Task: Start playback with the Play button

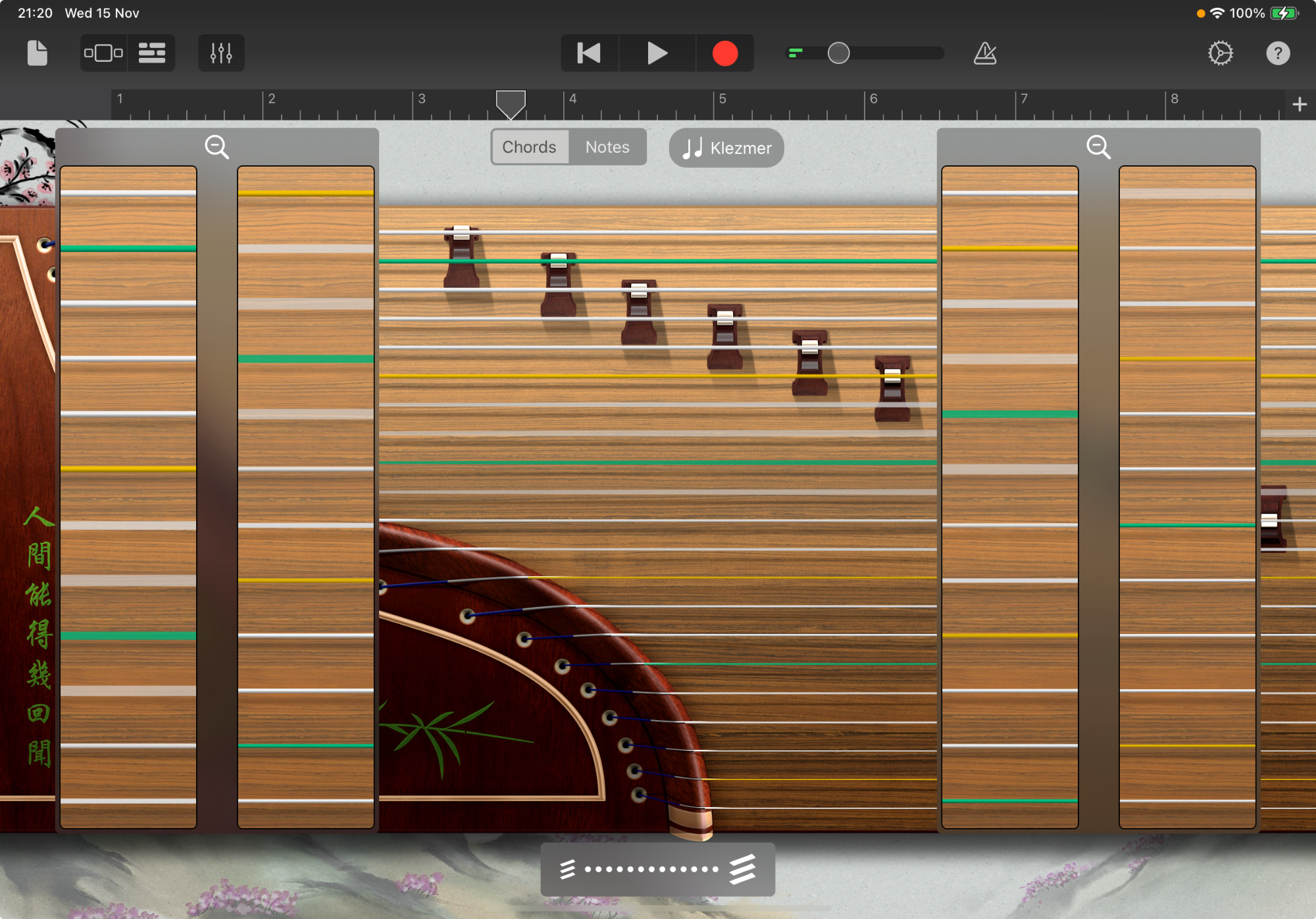Action: pyautogui.click(x=657, y=53)
